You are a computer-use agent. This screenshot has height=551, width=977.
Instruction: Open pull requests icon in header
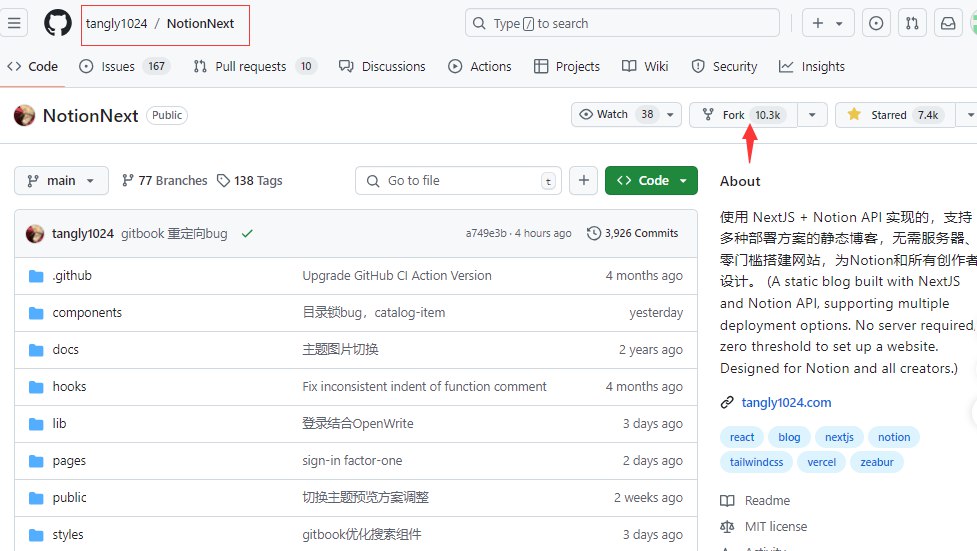coord(912,24)
